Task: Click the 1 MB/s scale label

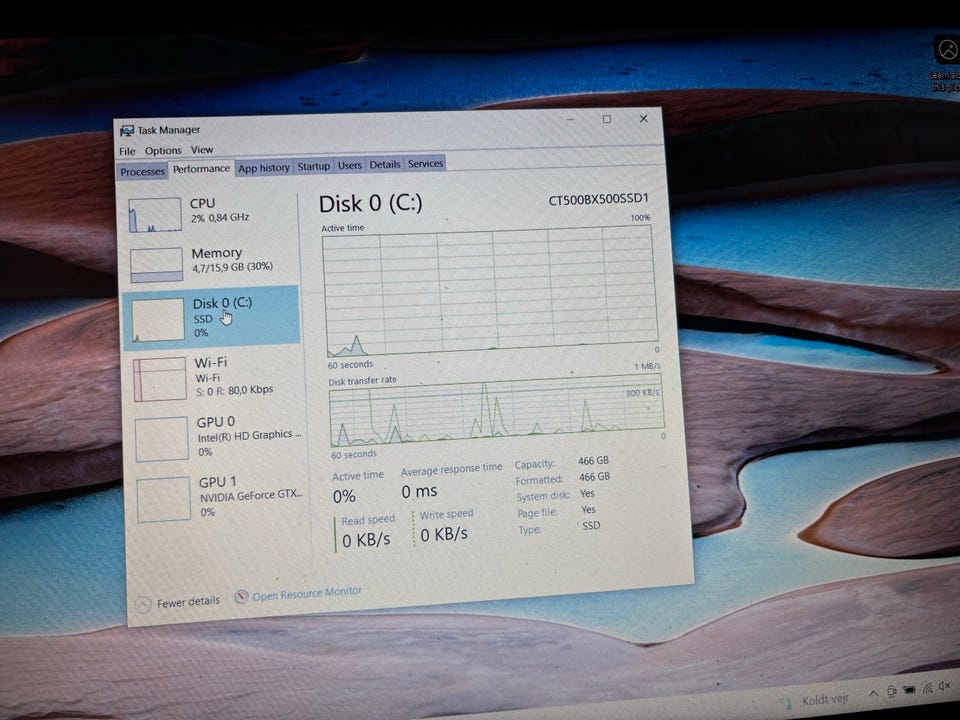Action: (x=647, y=366)
